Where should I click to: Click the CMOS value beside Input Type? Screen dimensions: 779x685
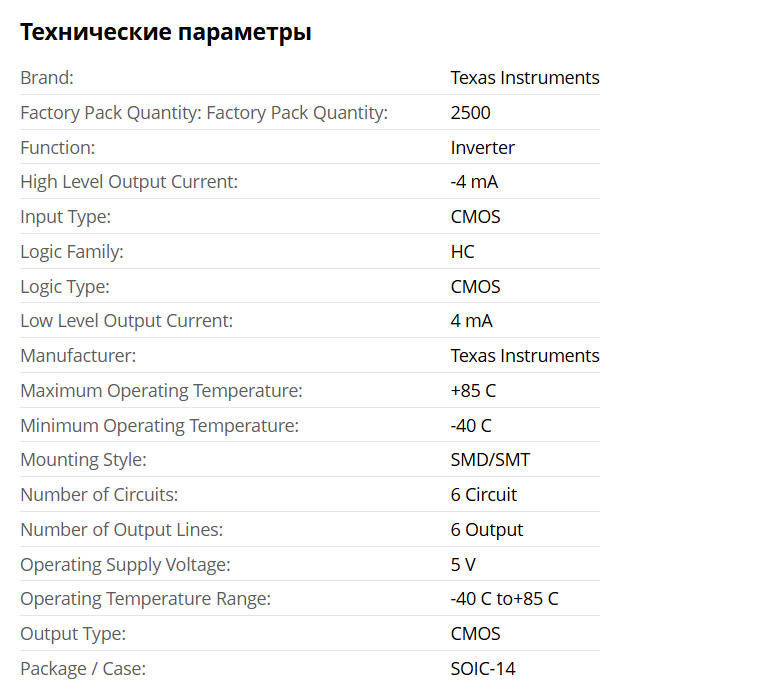[475, 217]
